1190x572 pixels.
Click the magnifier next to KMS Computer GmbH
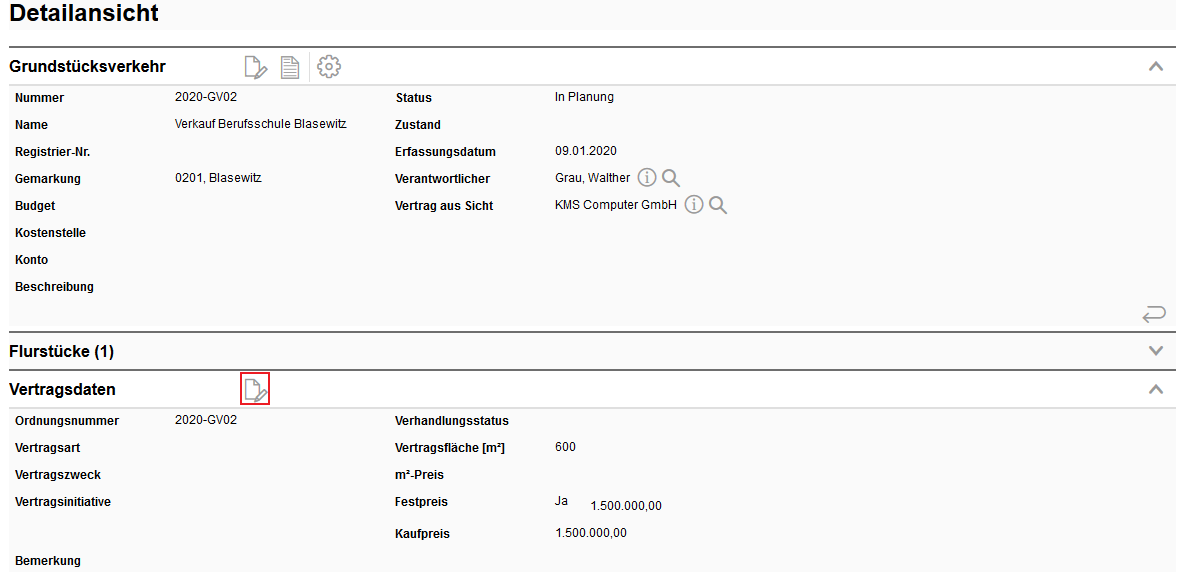(x=717, y=205)
